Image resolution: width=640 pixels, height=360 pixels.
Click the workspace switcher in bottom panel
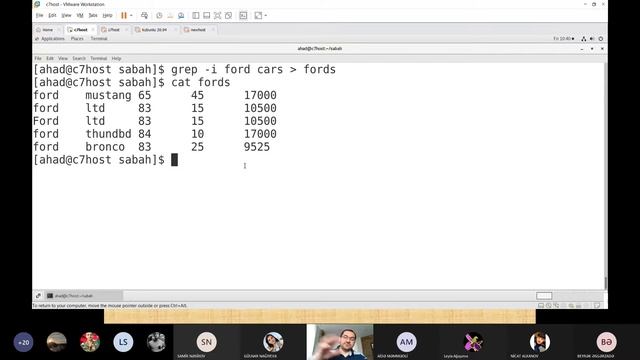point(544,296)
